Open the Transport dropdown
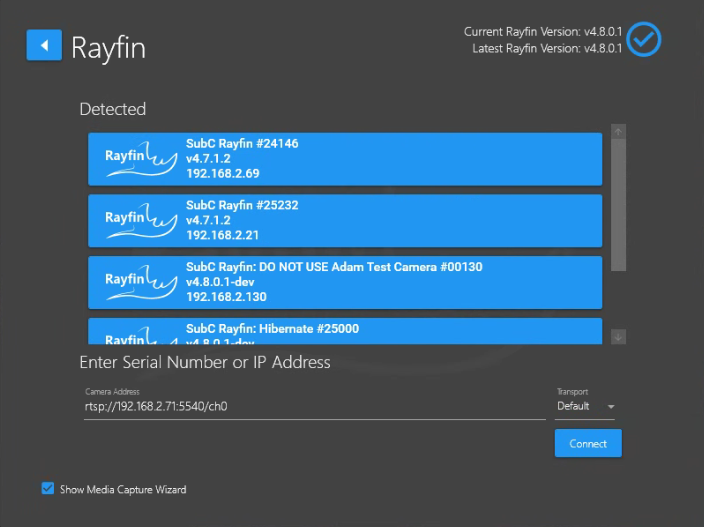 click(x=585, y=406)
